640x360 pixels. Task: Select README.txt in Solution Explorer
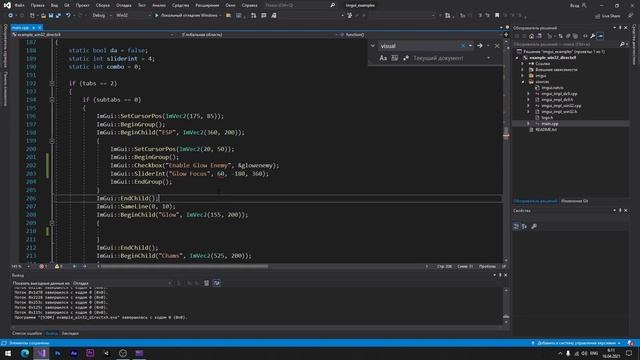545,129
